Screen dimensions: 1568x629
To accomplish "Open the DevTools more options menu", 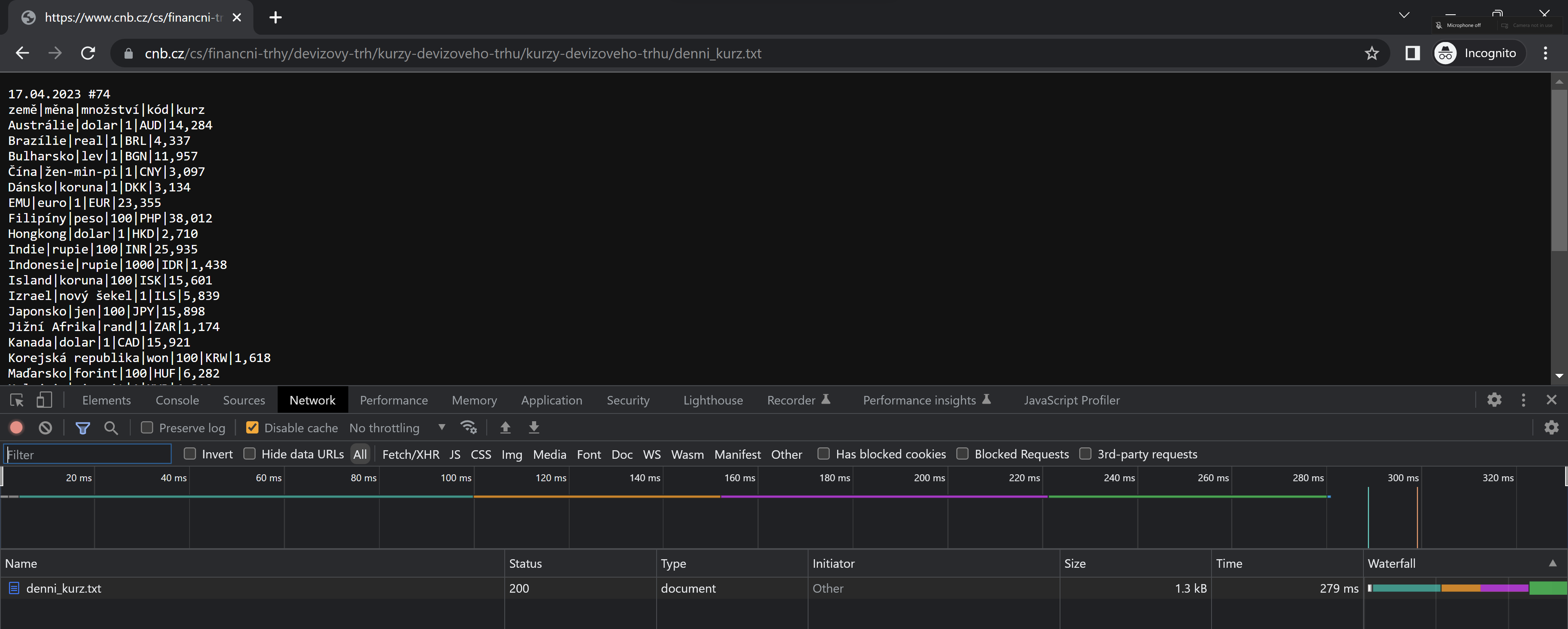I will 1523,400.
